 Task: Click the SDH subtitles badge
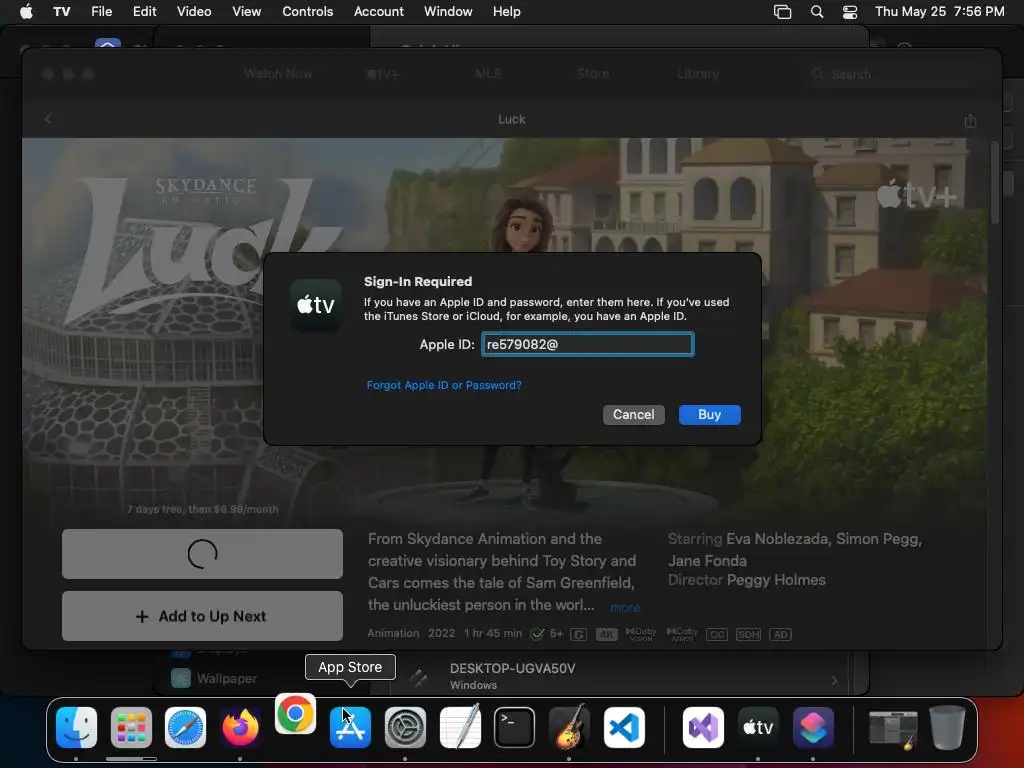(x=748, y=634)
